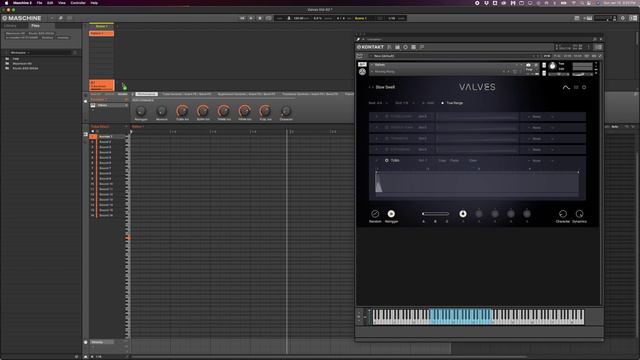The image size is (640, 360).
Task: Select the orange Pattern 1 clip
Action: click(101, 33)
